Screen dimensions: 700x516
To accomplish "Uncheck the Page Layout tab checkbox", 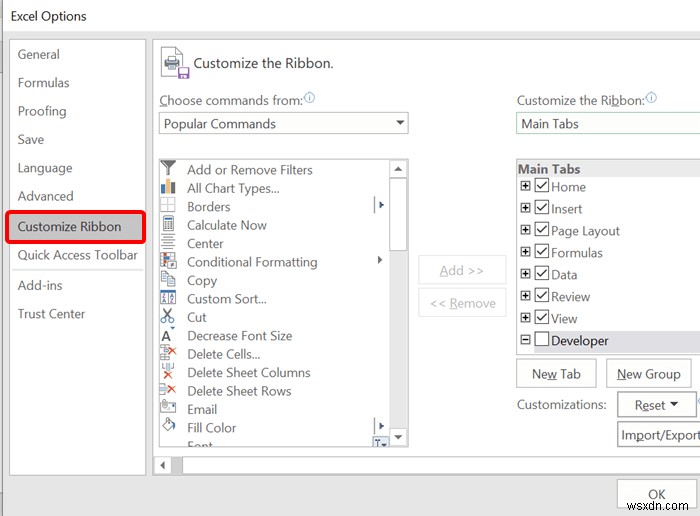I will [x=542, y=229].
